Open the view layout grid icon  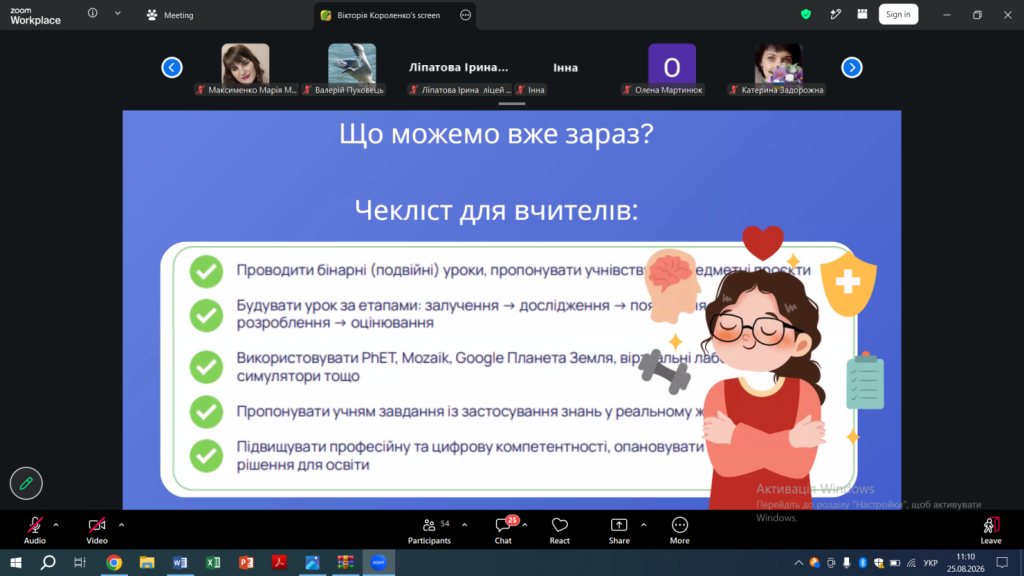pyautogui.click(x=863, y=14)
